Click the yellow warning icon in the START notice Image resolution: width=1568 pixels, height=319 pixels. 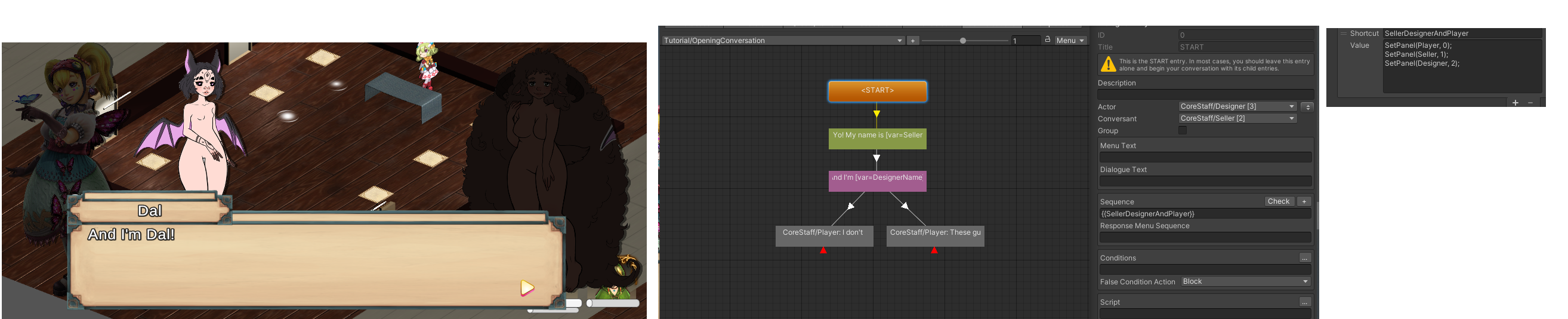pyautogui.click(x=1109, y=64)
